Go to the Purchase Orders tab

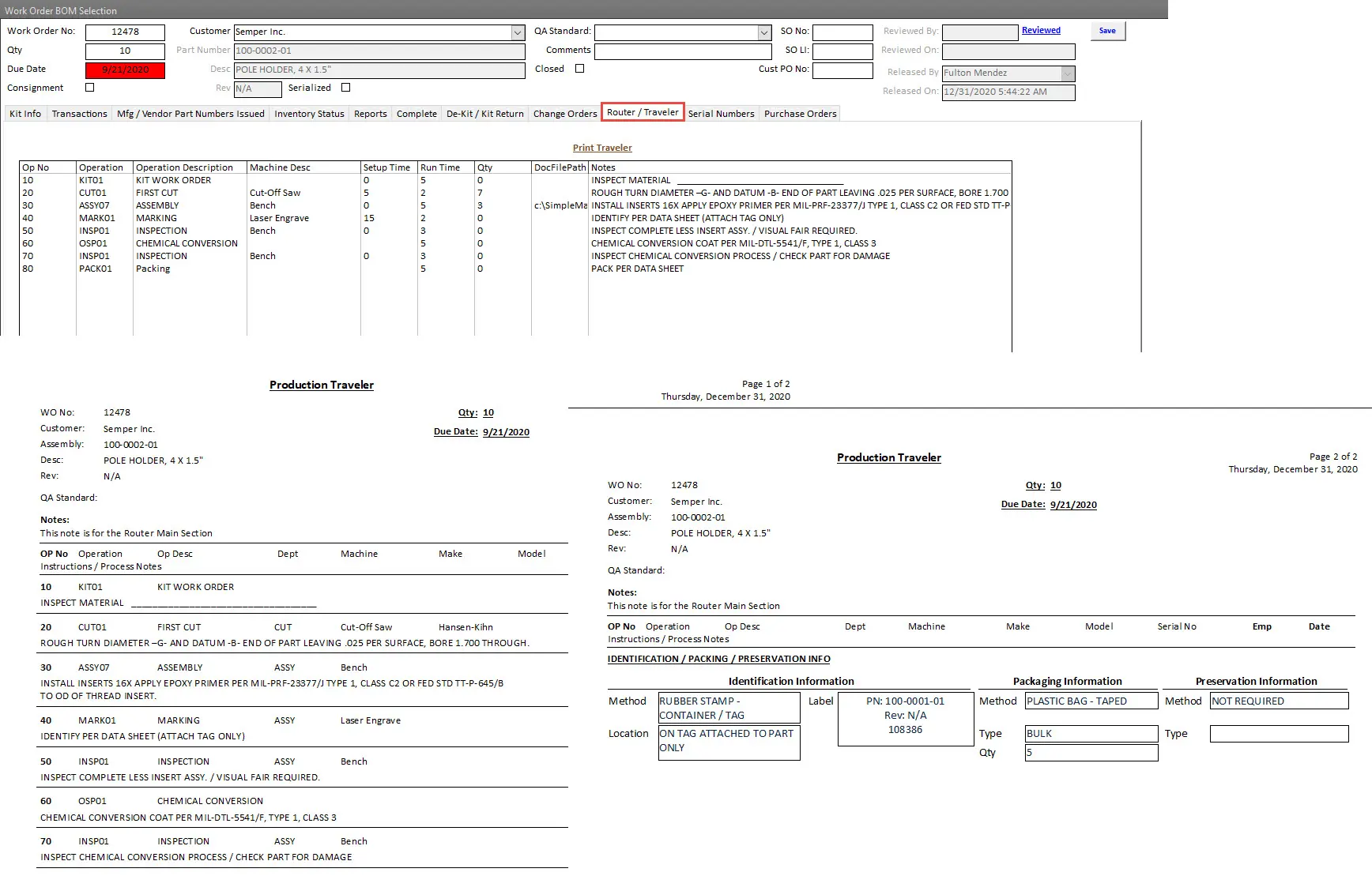coord(800,114)
